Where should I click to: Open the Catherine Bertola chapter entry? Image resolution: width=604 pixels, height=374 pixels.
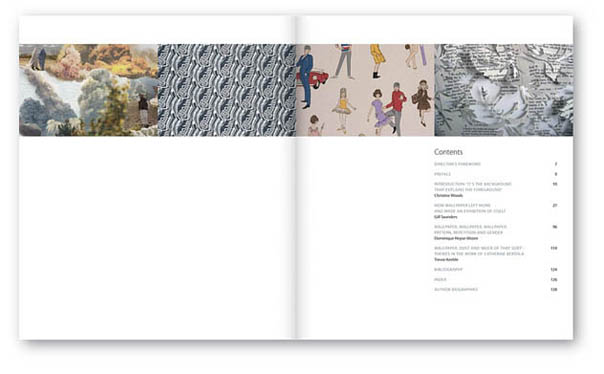tap(479, 251)
